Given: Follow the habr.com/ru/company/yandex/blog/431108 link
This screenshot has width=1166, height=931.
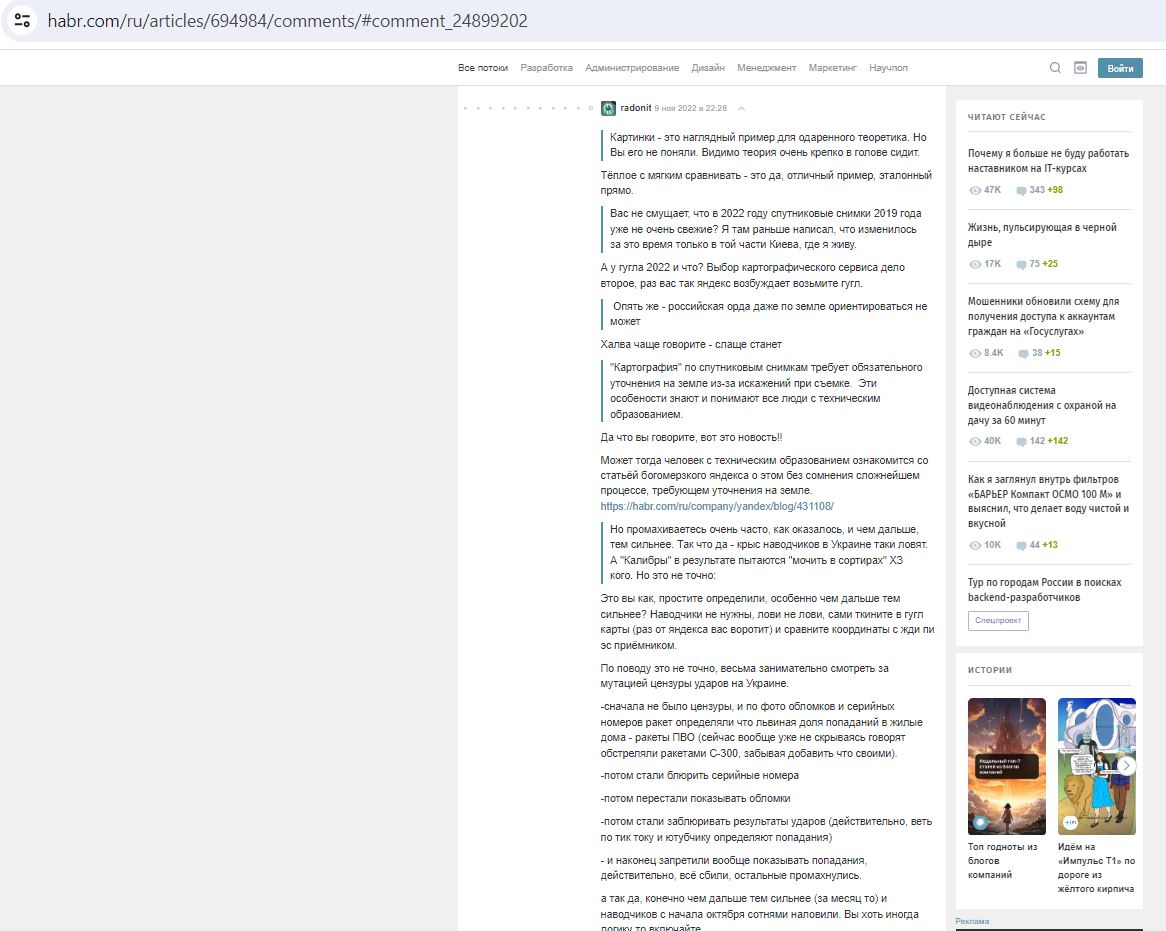Looking at the screenshot, I should [717, 506].
